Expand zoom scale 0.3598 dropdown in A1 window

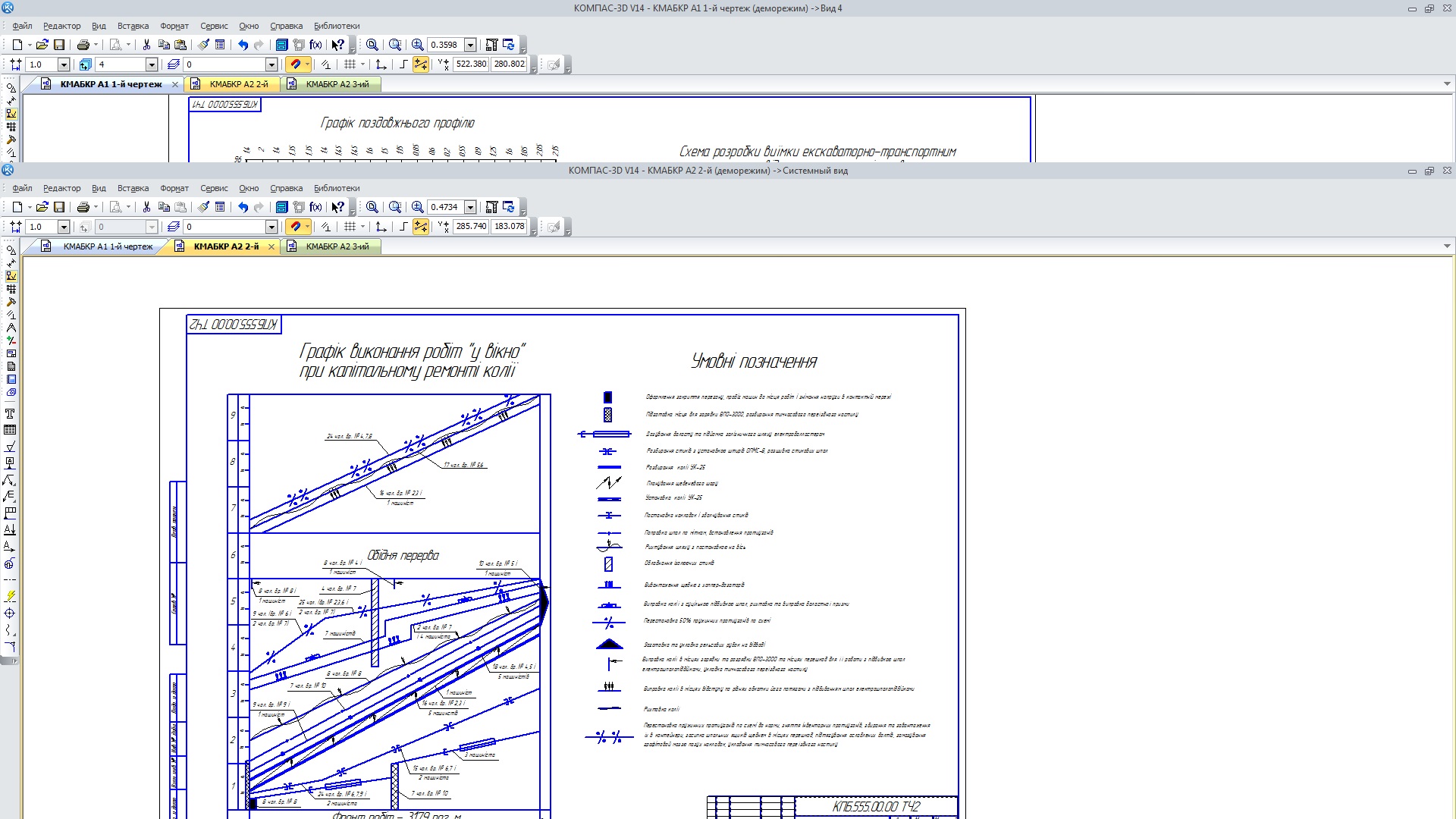(470, 45)
